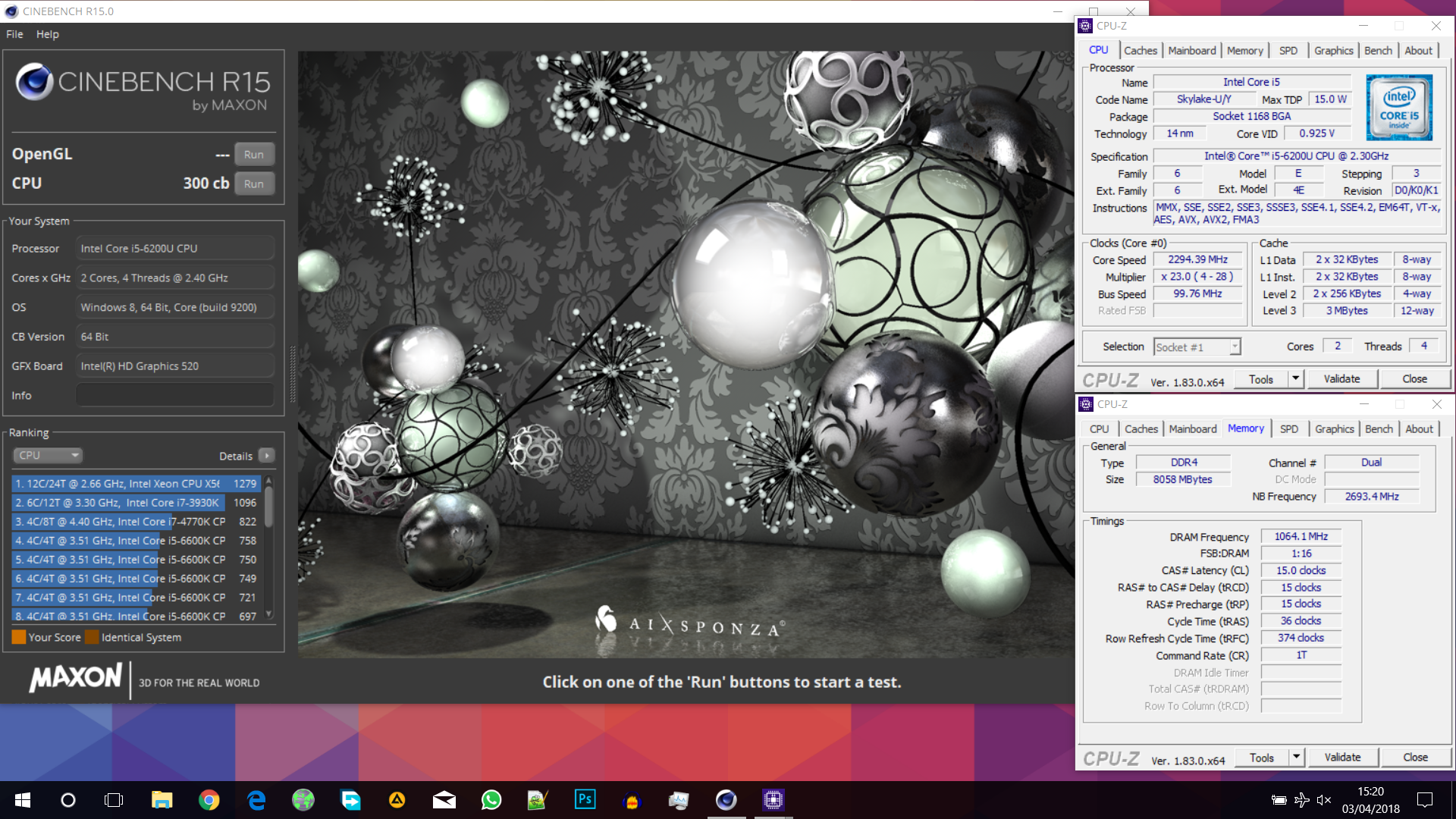Image resolution: width=1456 pixels, height=819 pixels.
Task: Open Bench tab in top CPU-Z
Action: pos(1378,50)
